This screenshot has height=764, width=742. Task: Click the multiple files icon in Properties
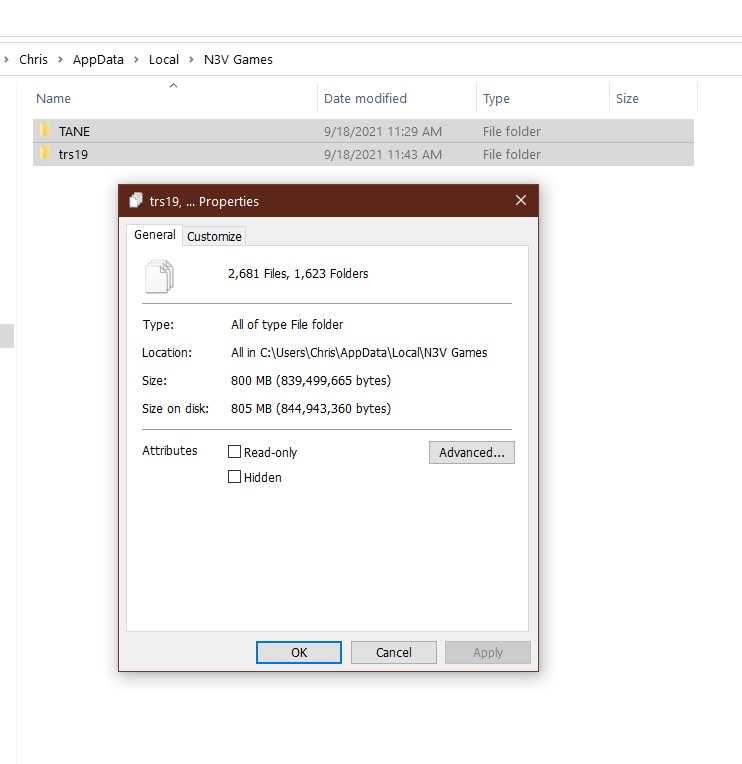point(159,276)
